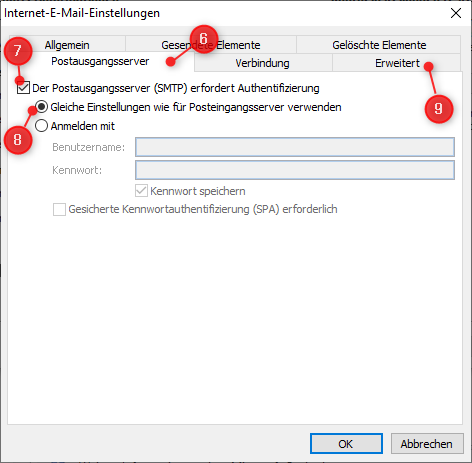Confirm settings with the OK button
This screenshot has width=472, height=463.
(346, 444)
